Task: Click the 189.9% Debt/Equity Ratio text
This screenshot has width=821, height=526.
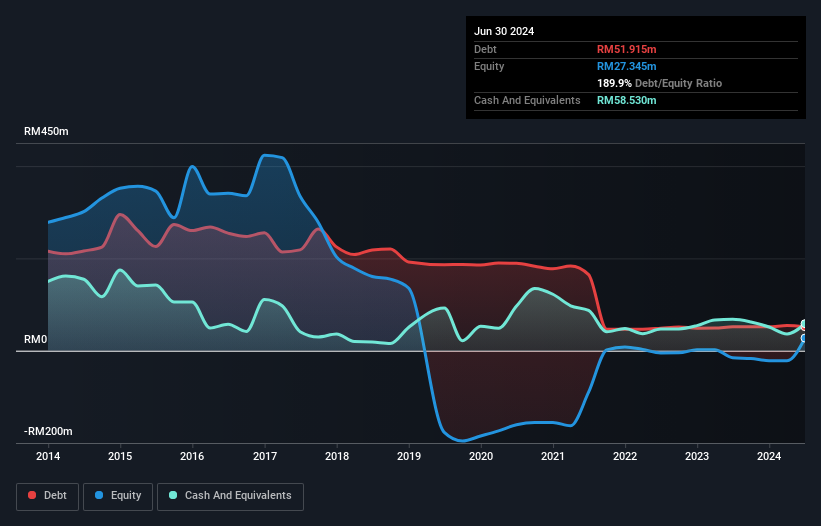Action: coord(659,83)
